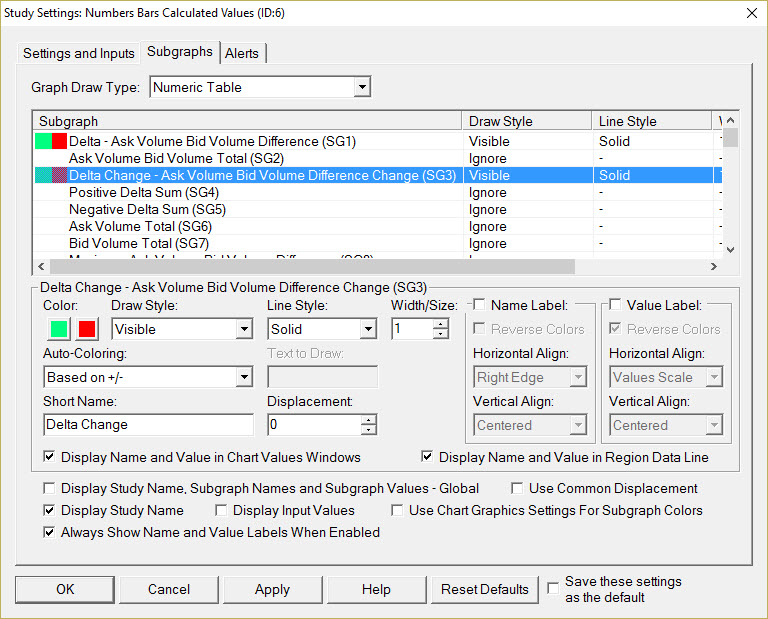Open the Line Style dropdown
This screenshot has height=619, width=768.
(x=368, y=329)
